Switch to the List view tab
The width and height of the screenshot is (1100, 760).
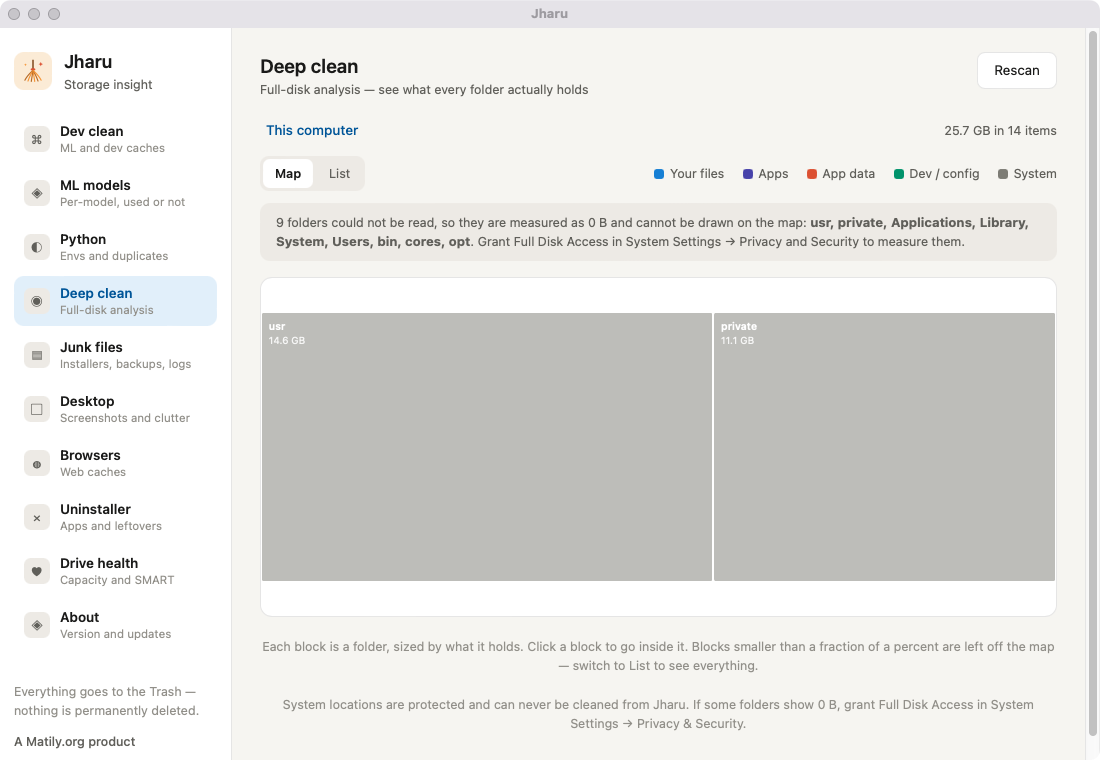click(x=340, y=173)
